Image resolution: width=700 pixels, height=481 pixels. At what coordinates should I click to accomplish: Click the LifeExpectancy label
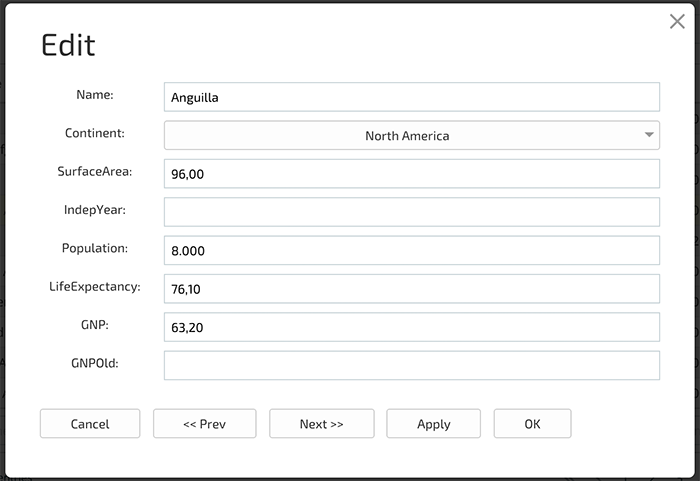tap(95, 287)
